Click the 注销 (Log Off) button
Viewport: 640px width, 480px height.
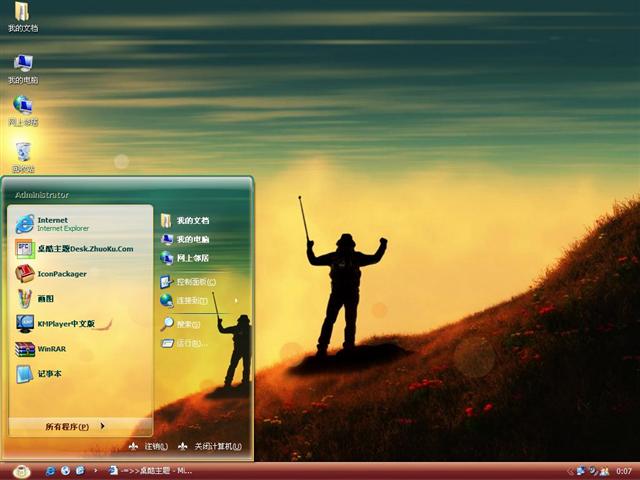pyautogui.click(x=148, y=446)
